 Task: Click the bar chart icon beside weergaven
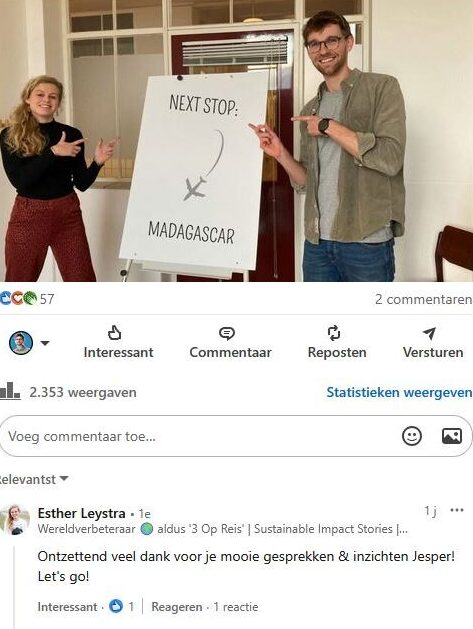click(10, 391)
